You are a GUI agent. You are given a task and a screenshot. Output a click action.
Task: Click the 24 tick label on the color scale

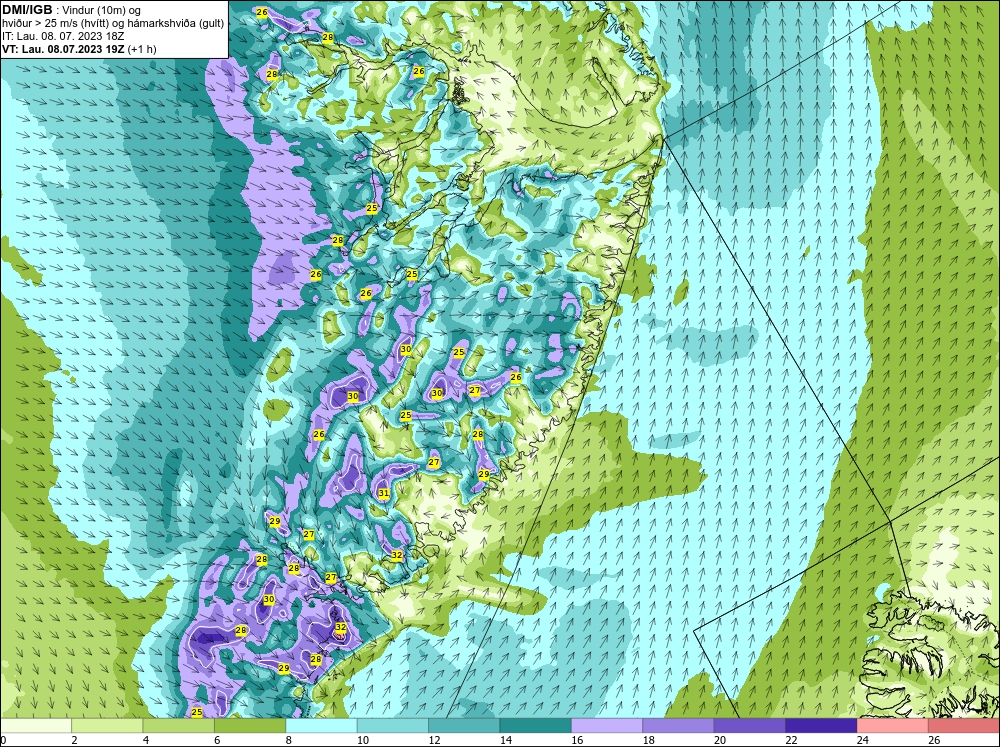coord(862,740)
